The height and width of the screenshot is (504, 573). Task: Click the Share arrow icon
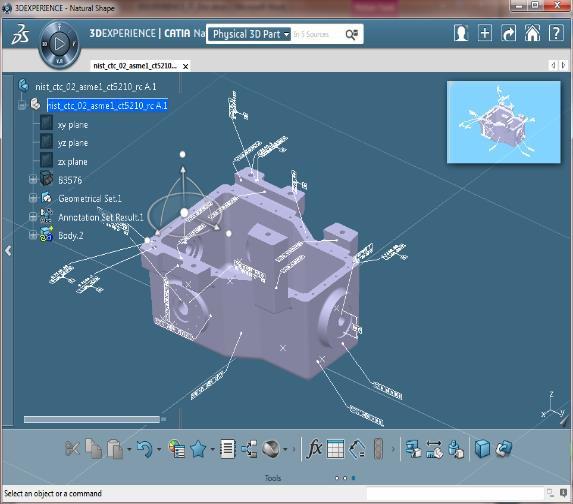coord(508,33)
